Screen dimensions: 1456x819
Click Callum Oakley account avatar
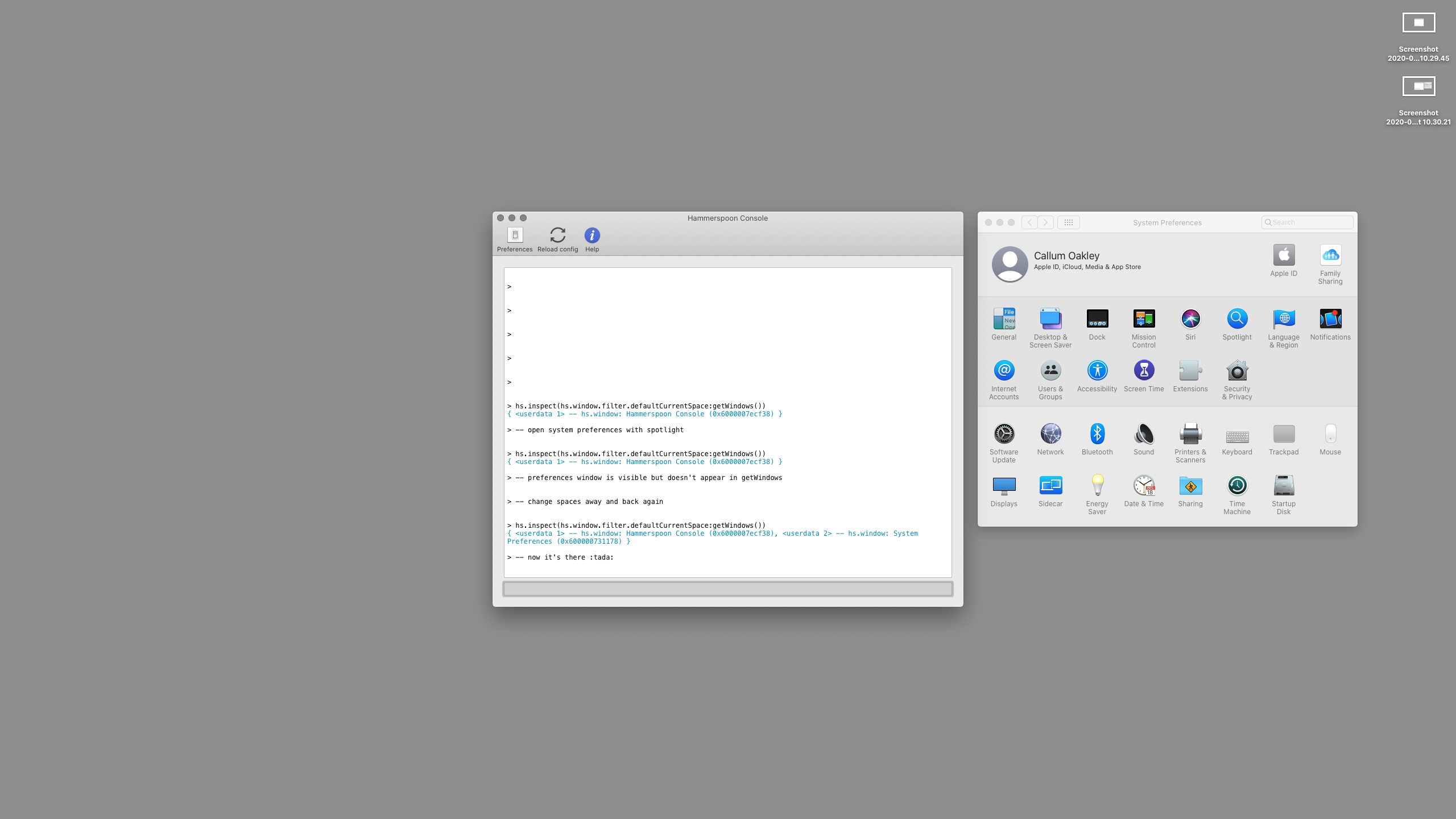[1010, 264]
